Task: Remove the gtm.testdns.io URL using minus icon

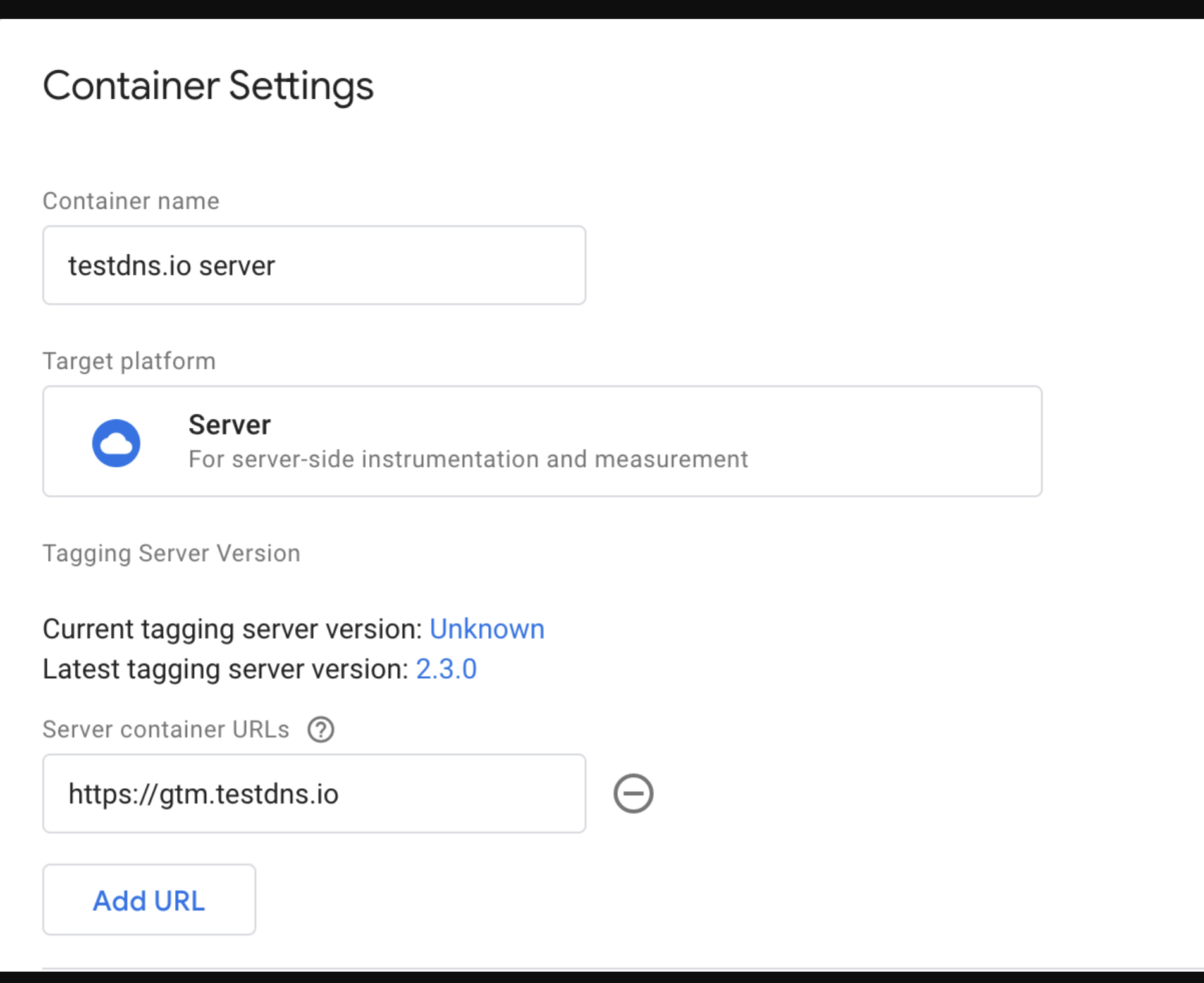Action: (x=633, y=793)
